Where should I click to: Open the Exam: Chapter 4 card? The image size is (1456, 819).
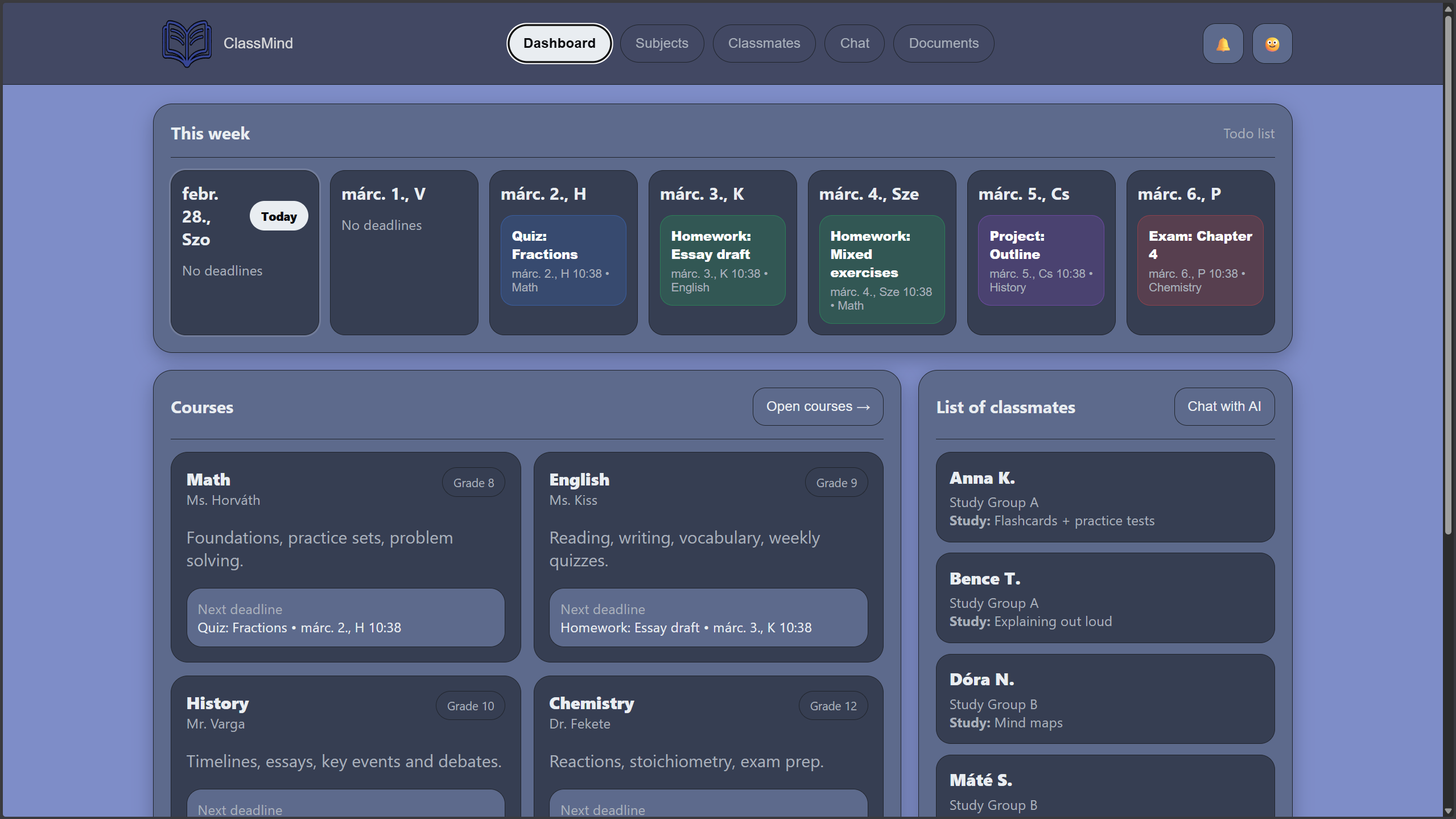click(1199, 261)
